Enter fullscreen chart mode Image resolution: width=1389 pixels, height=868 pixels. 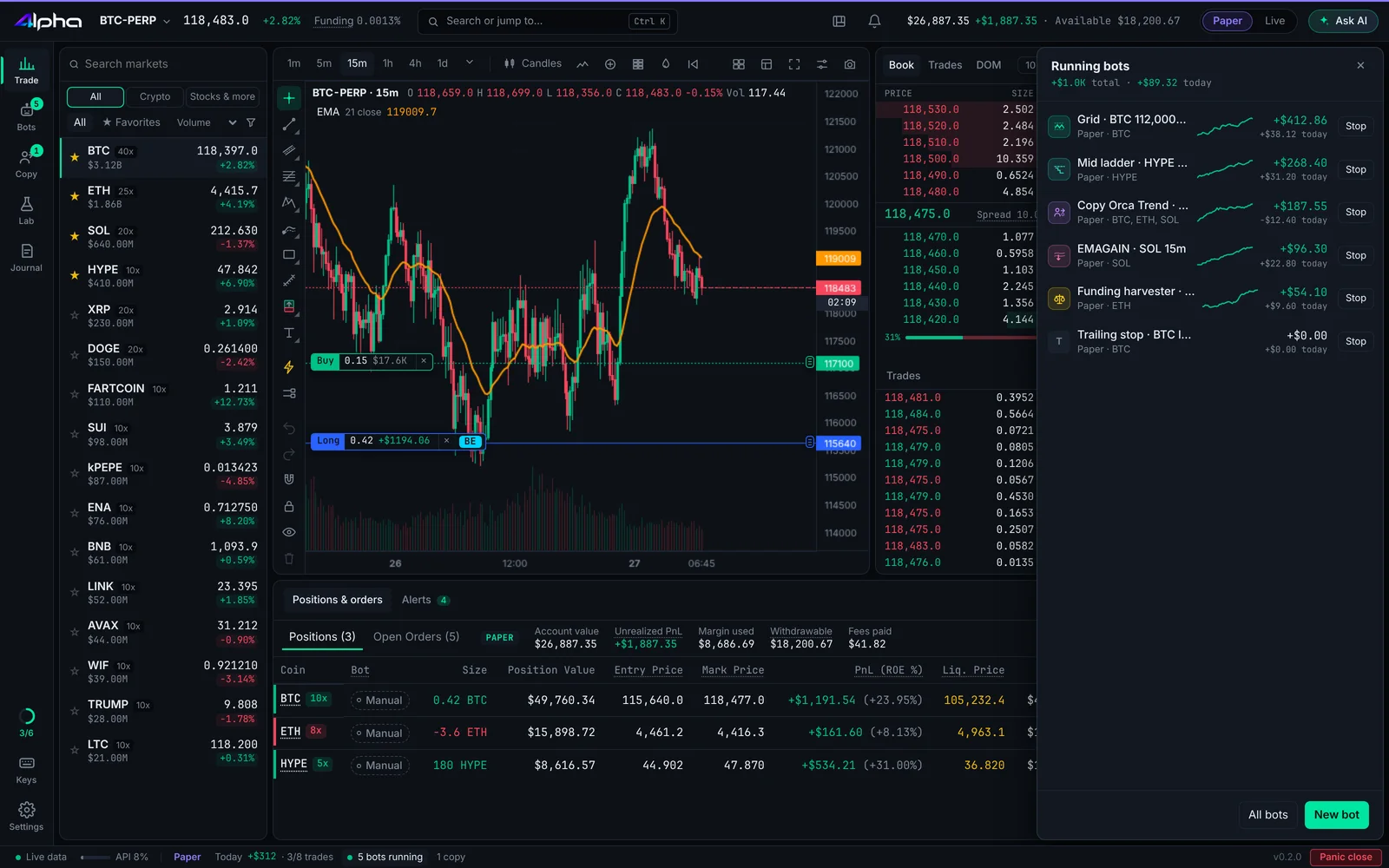point(793,64)
